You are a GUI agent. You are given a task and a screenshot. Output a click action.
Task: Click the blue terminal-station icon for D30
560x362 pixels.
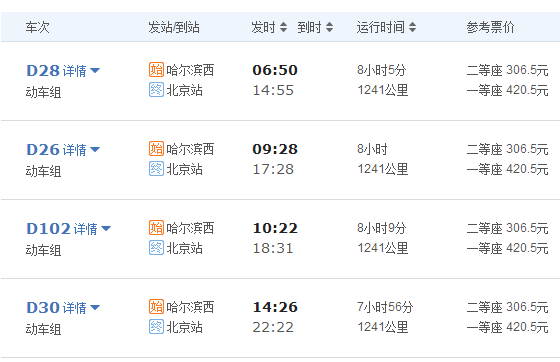[x=156, y=327]
